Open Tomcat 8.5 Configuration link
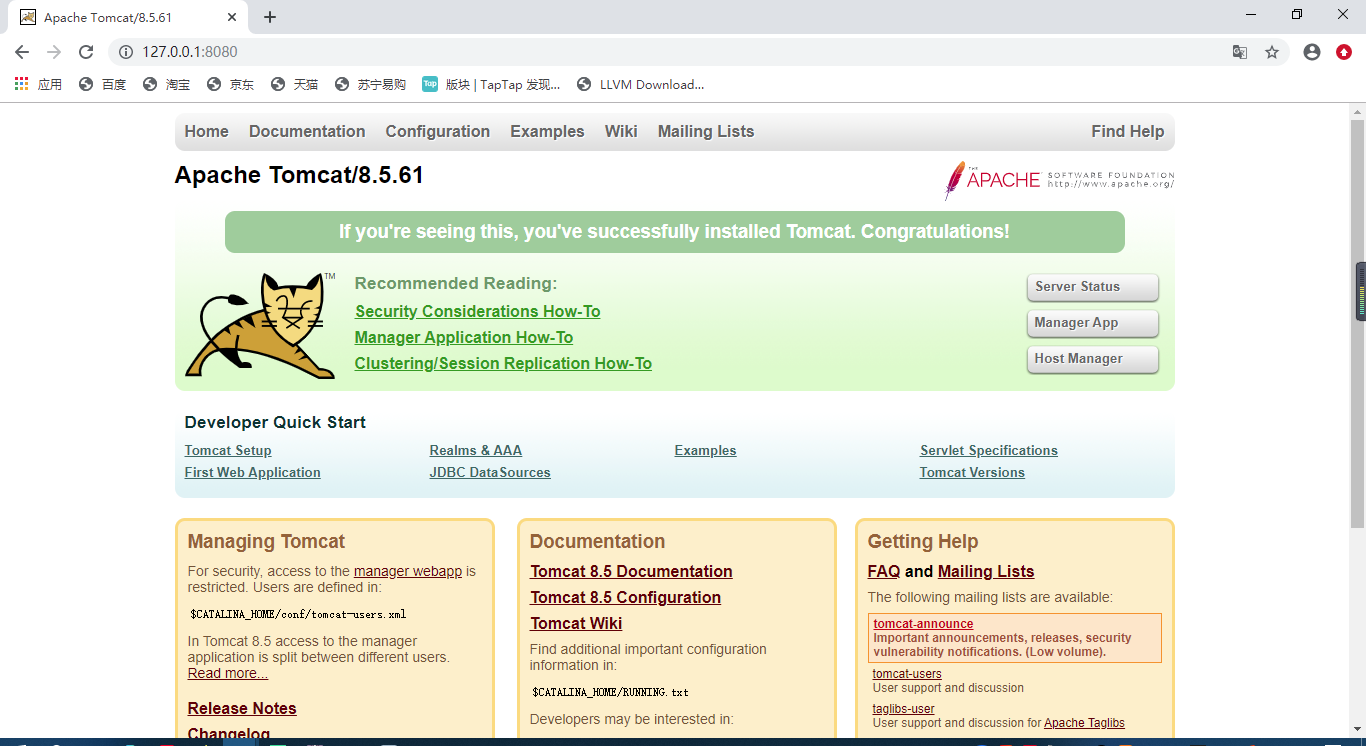 click(626, 598)
